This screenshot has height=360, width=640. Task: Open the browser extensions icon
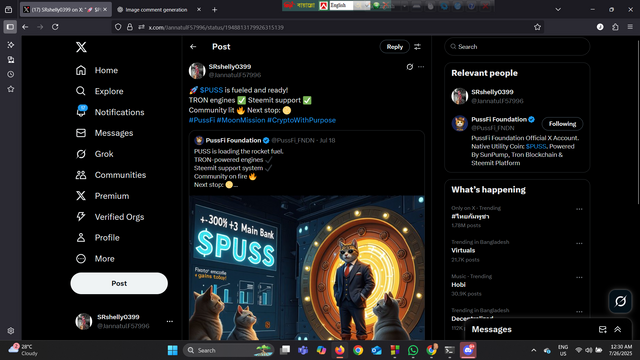point(615,27)
